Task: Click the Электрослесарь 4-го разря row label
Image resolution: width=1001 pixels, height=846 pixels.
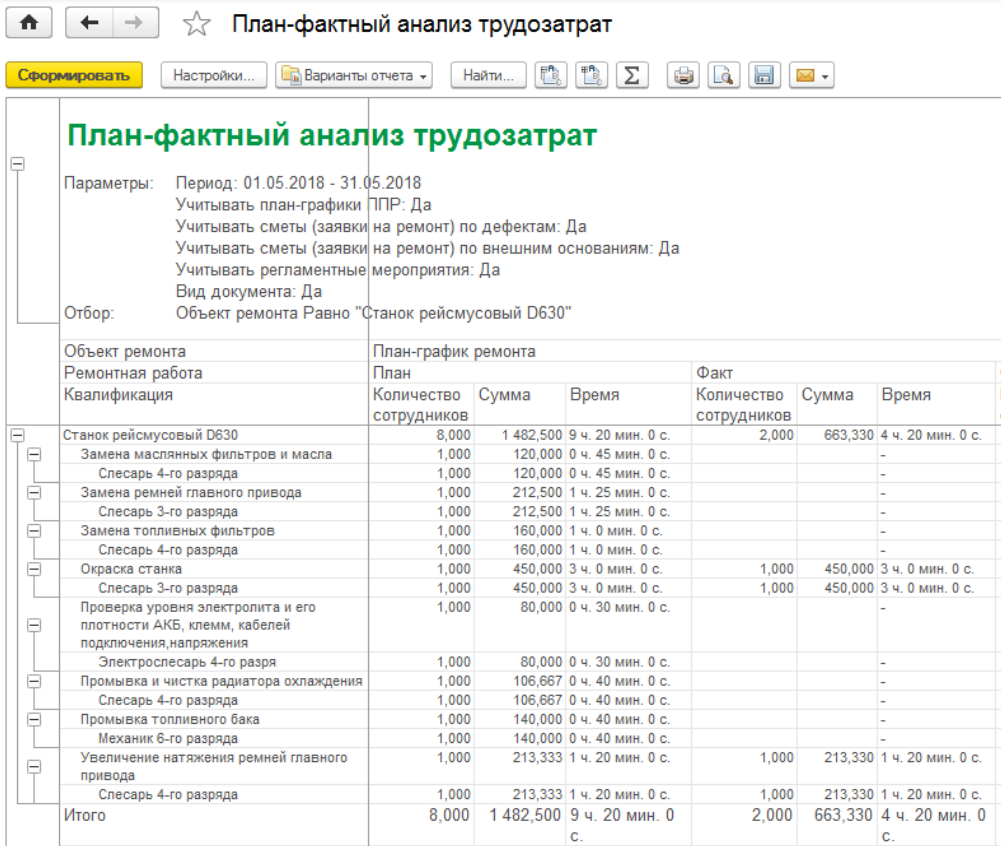Action: (187, 662)
